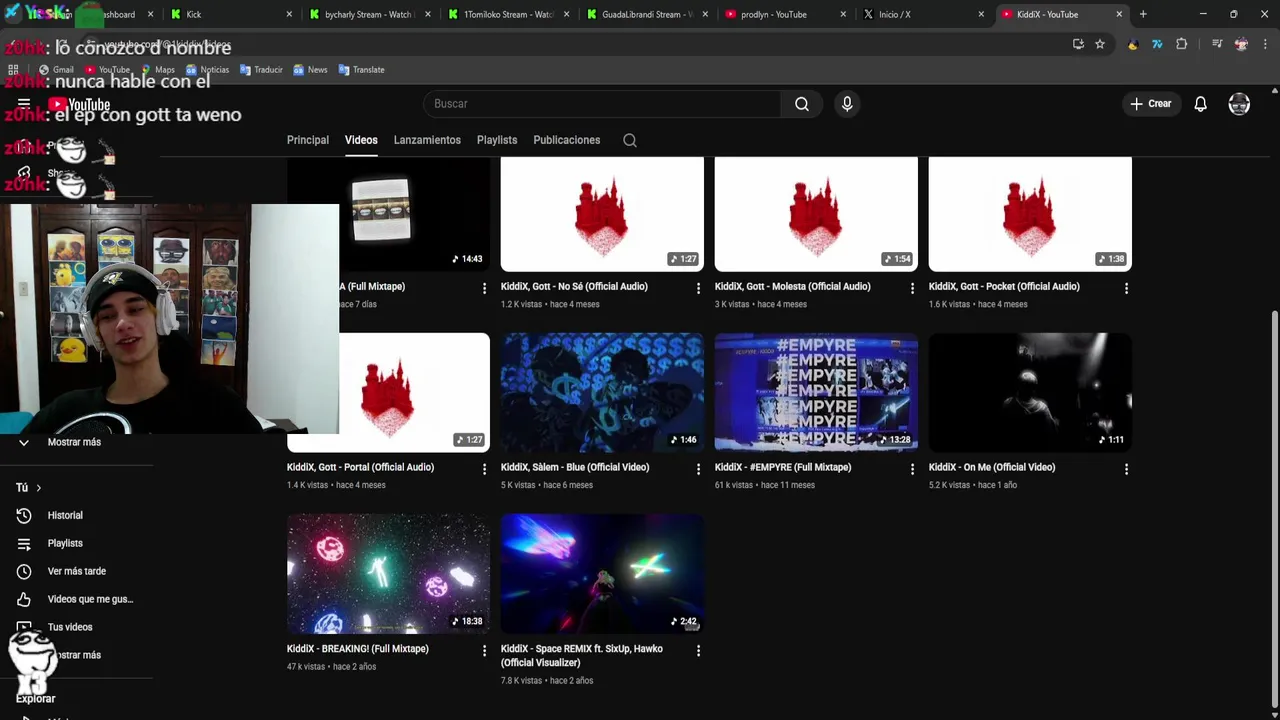This screenshot has width=1280, height=720.
Task: Open options menu for Pocket video
Action: [1126, 288]
